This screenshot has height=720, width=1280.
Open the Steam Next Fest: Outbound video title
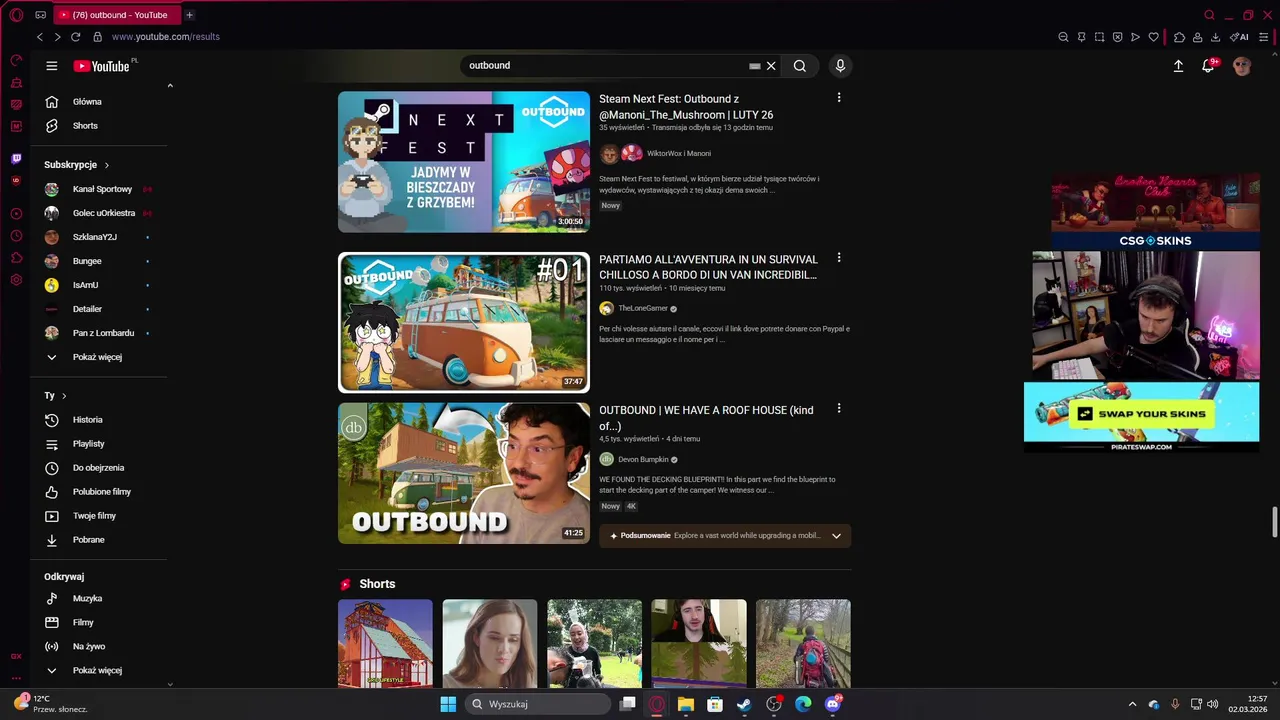[686, 107]
